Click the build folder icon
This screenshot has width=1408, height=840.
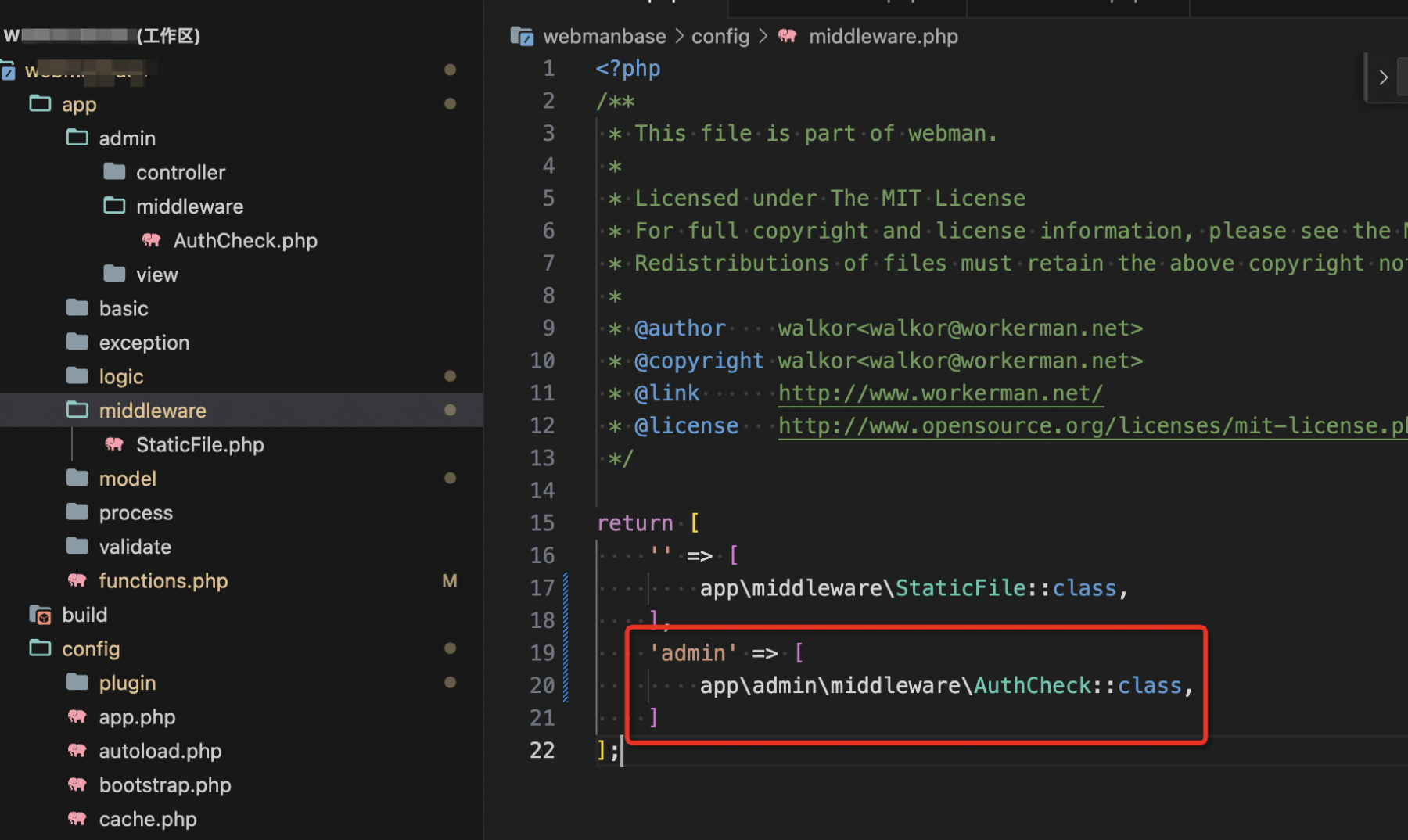click(x=41, y=615)
